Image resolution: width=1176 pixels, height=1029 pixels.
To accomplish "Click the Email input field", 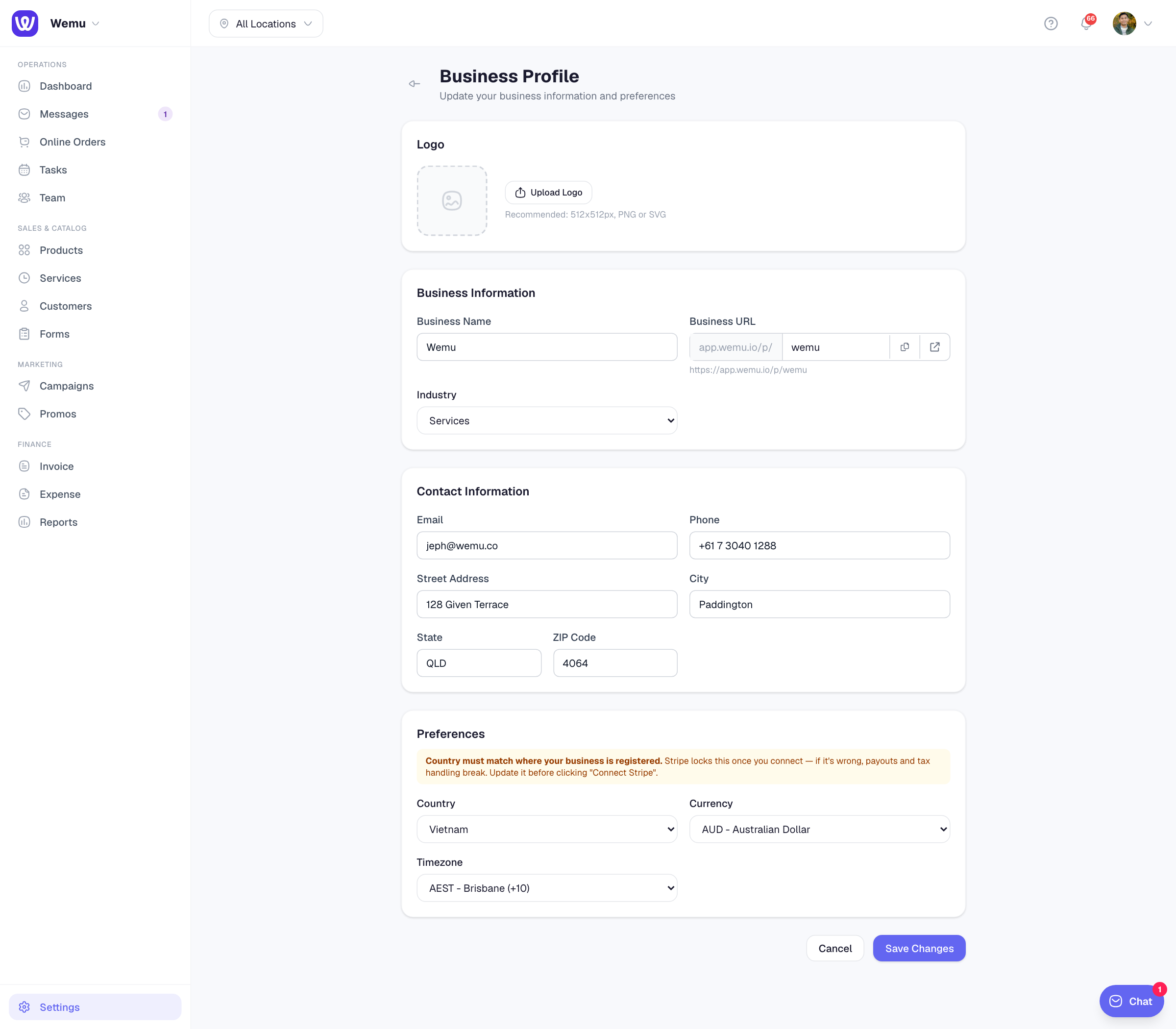I will pyautogui.click(x=547, y=545).
